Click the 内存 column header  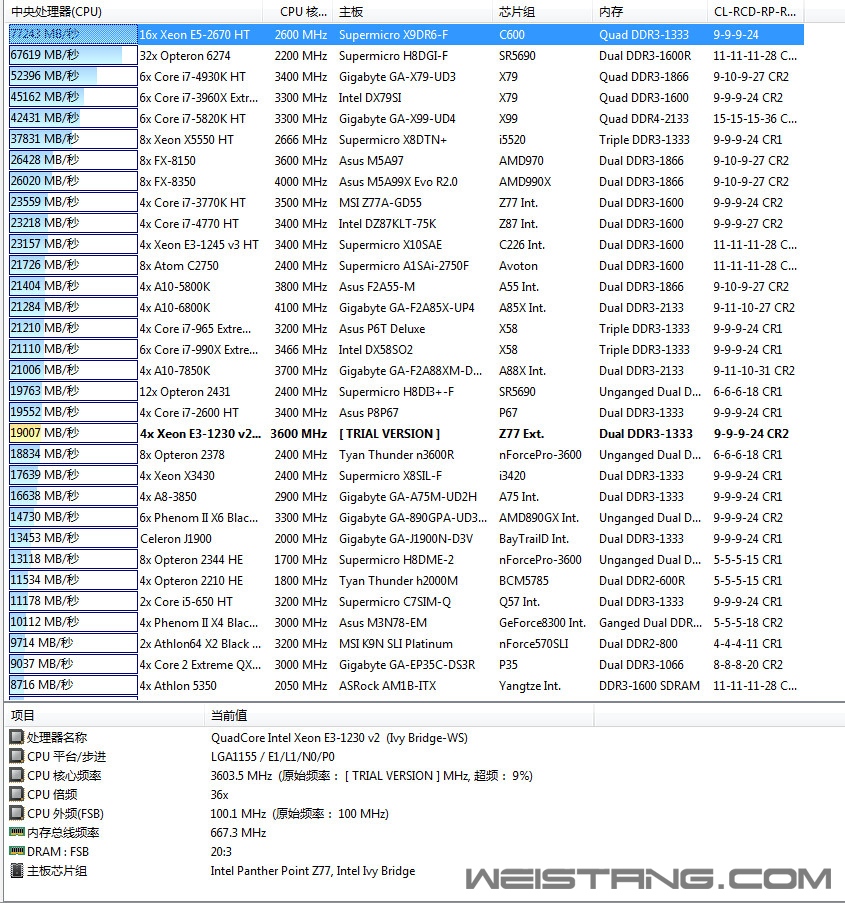click(x=611, y=12)
